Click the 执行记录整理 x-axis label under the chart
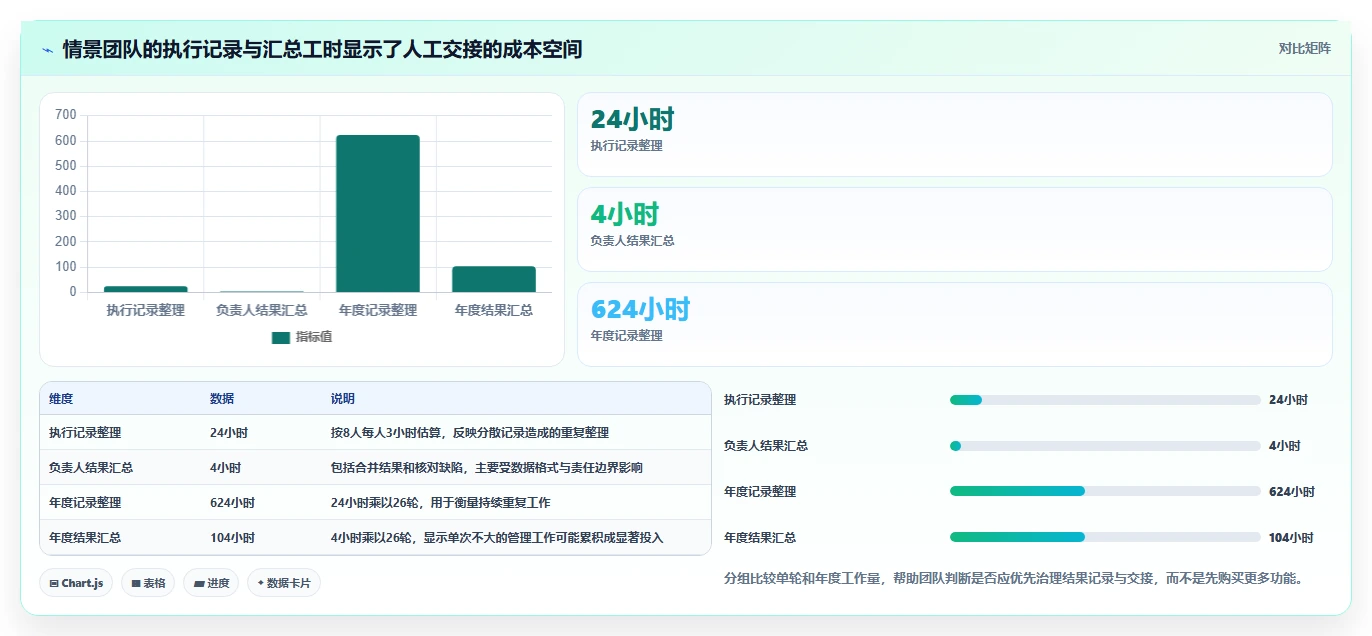 [x=146, y=310]
